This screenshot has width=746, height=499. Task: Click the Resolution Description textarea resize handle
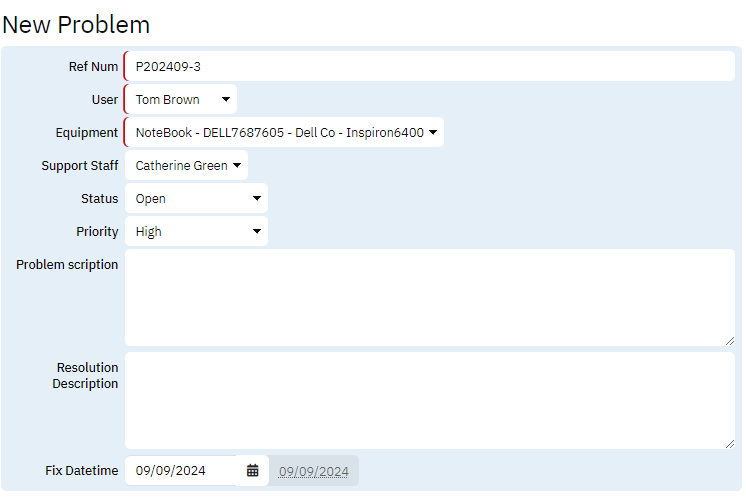point(729,443)
